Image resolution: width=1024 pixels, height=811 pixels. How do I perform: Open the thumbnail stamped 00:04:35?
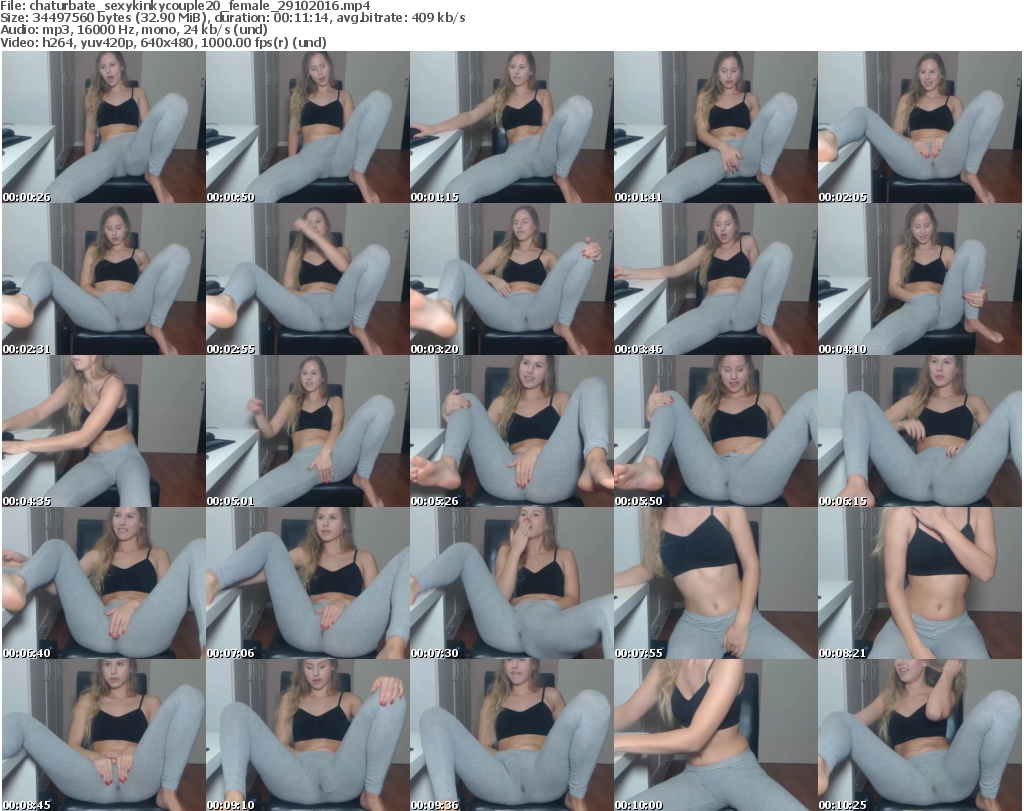pos(104,431)
